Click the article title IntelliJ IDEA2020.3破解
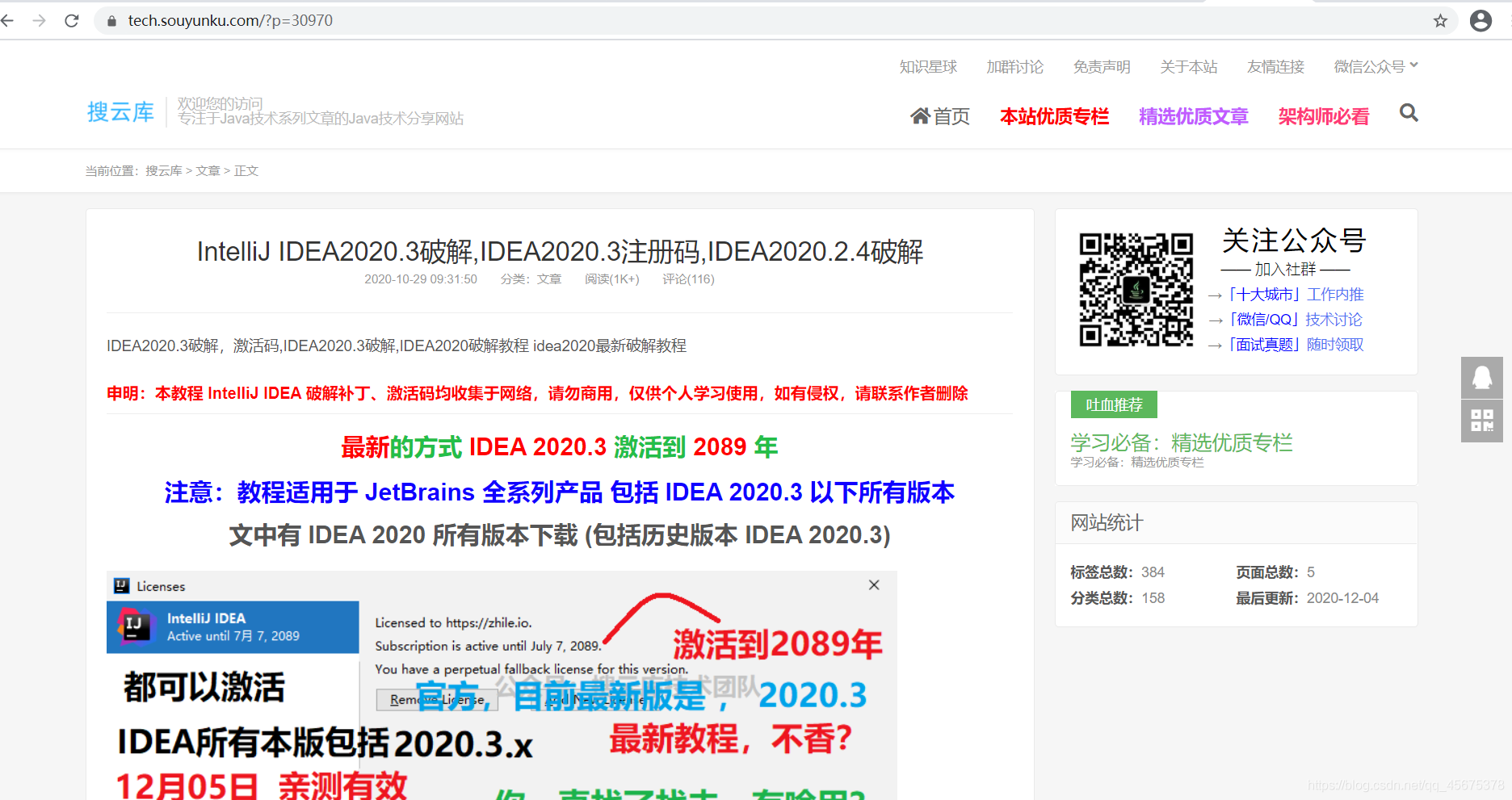The width and height of the screenshot is (1512, 800). (560, 252)
